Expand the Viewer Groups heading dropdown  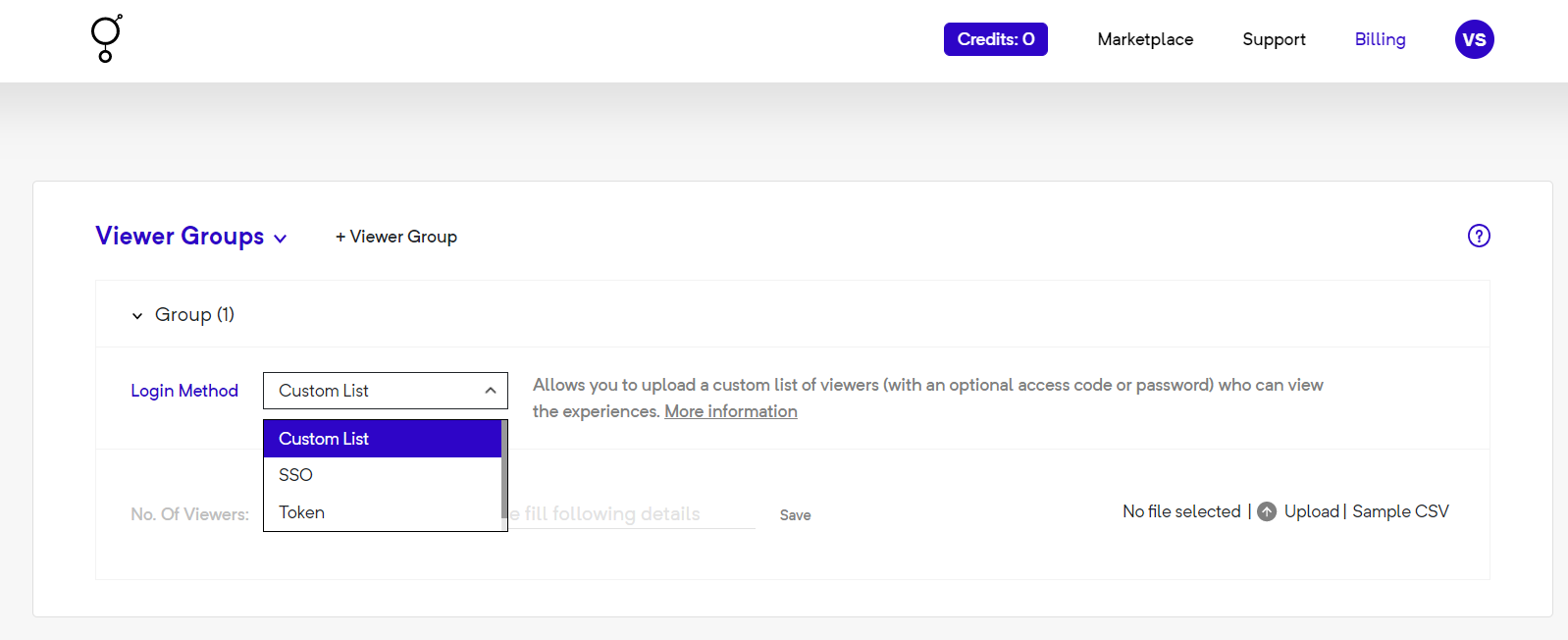pyautogui.click(x=280, y=239)
